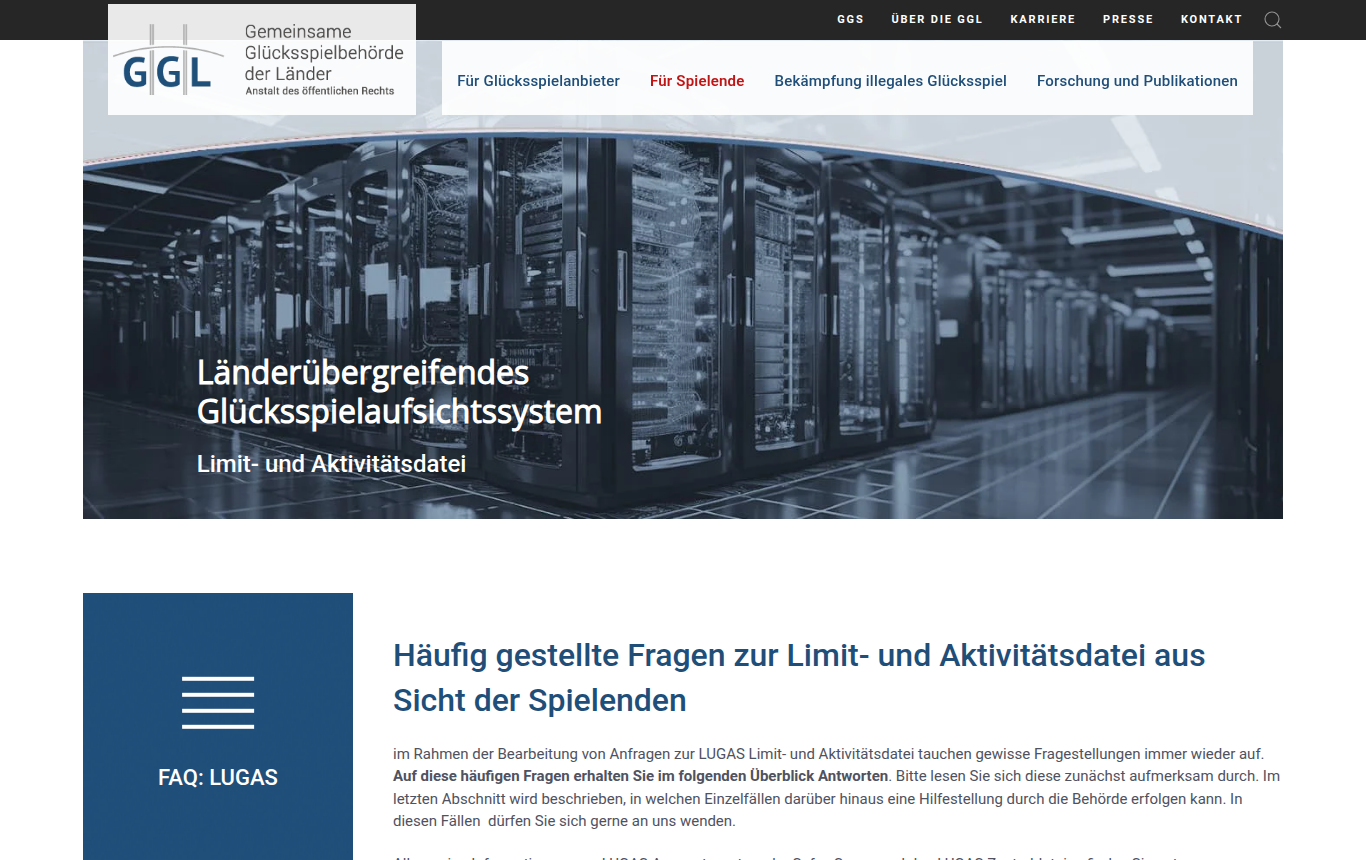
Task: Go to the Karriere page
Action: [1043, 19]
